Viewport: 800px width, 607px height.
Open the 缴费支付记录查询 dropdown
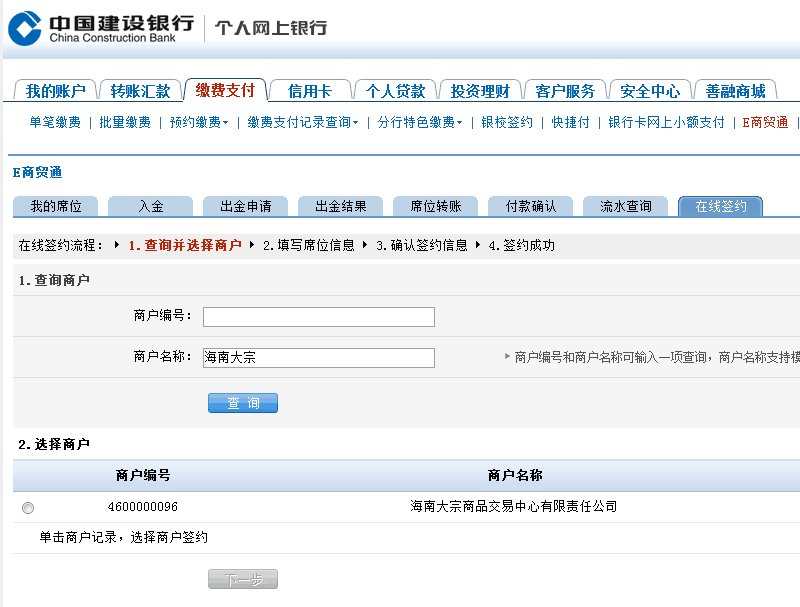(x=302, y=122)
